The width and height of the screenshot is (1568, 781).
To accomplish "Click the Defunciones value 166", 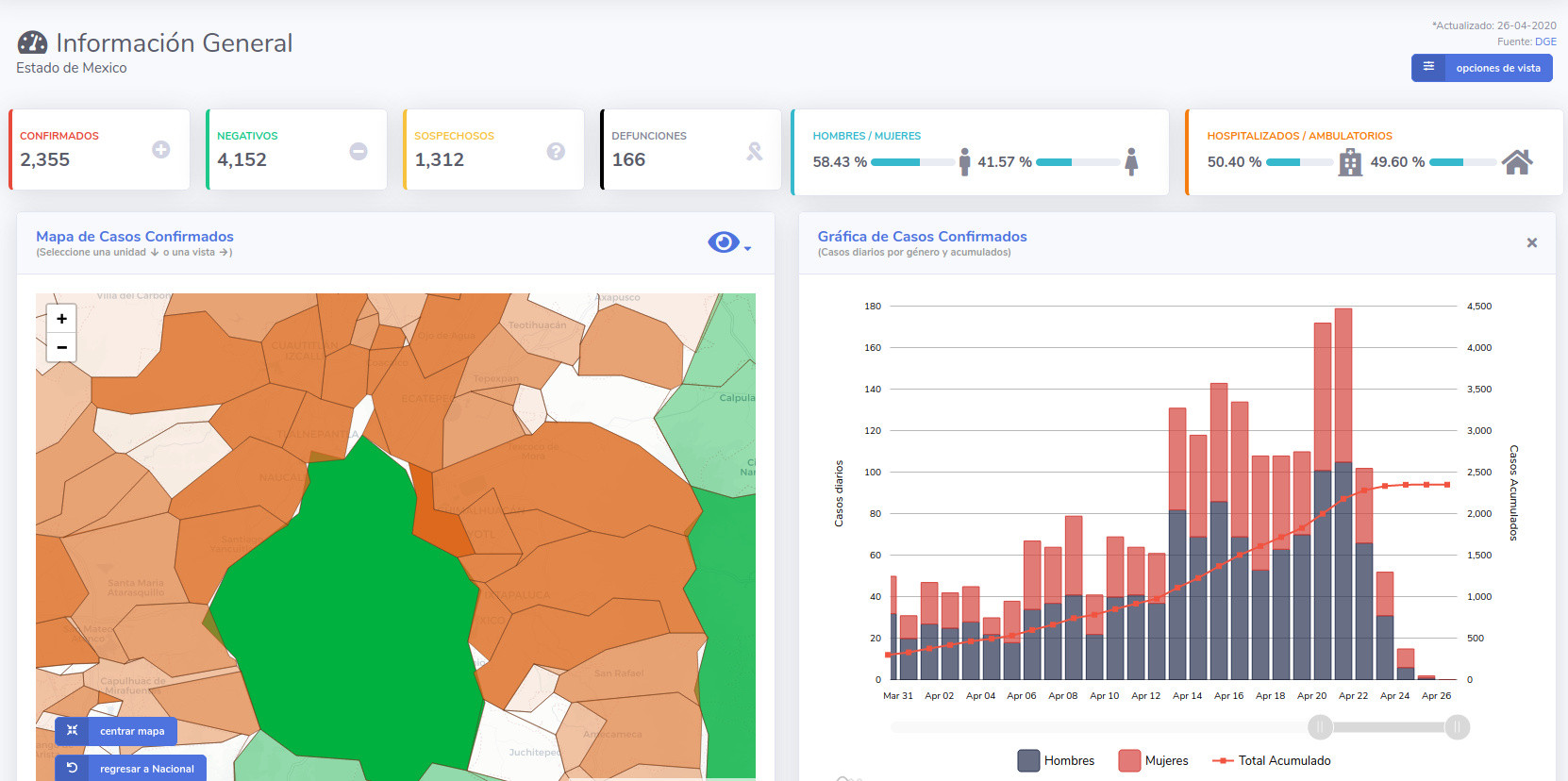I will (628, 159).
